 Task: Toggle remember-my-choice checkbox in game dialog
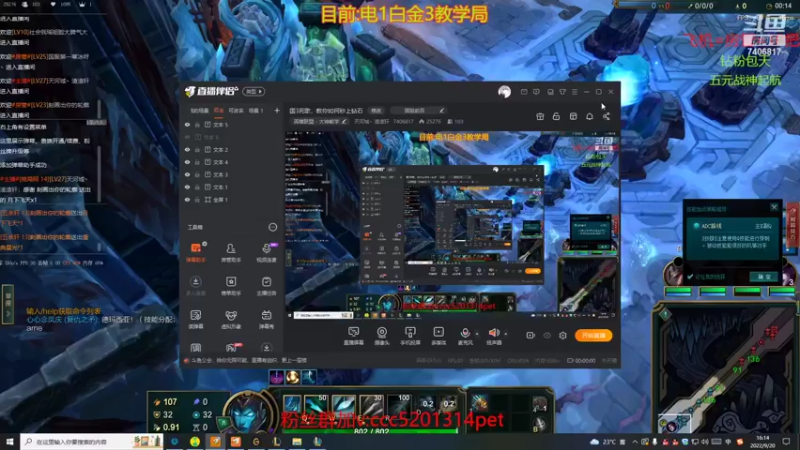click(690, 277)
